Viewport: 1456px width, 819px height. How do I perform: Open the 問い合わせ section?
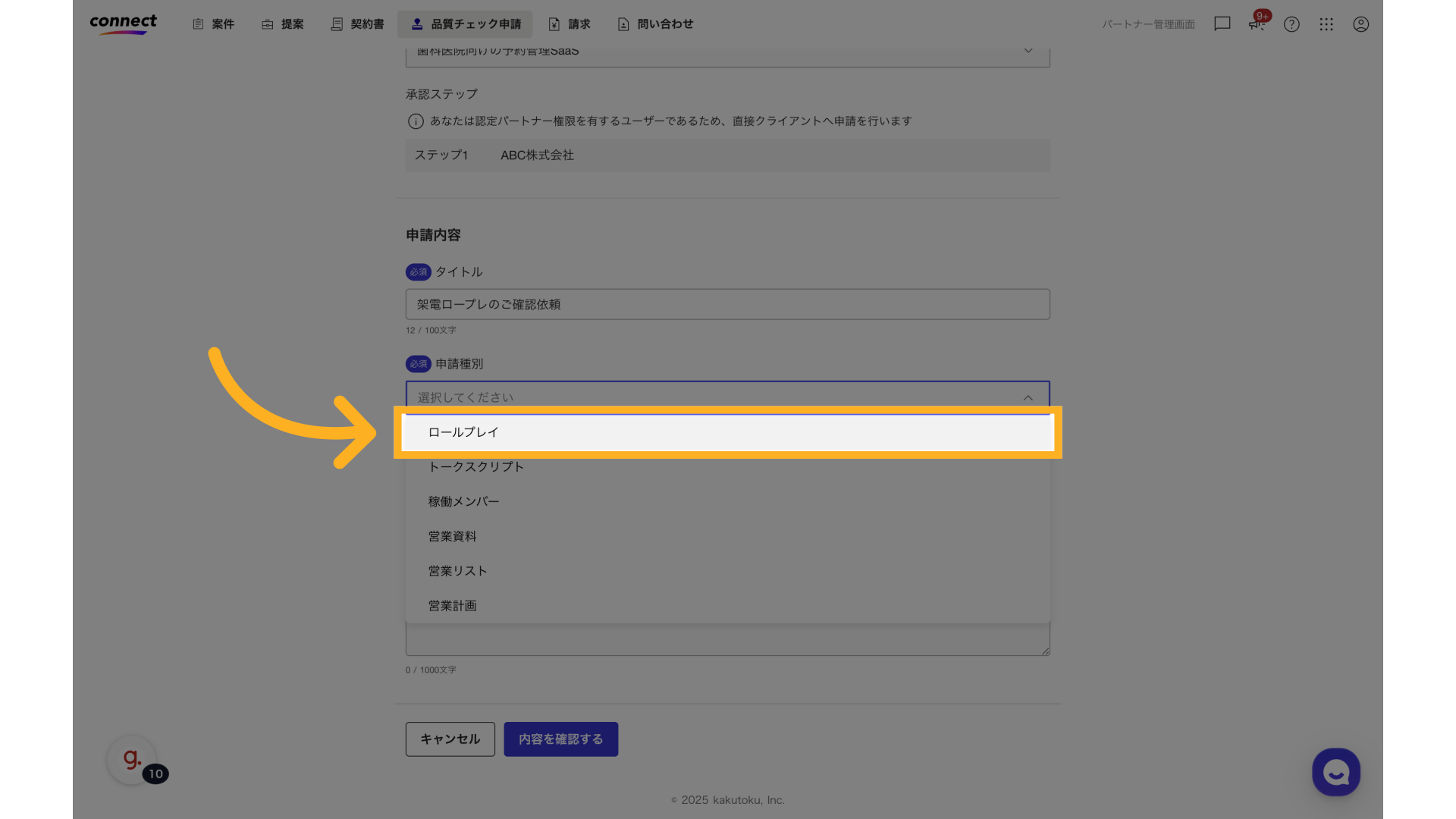(x=654, y=24)
